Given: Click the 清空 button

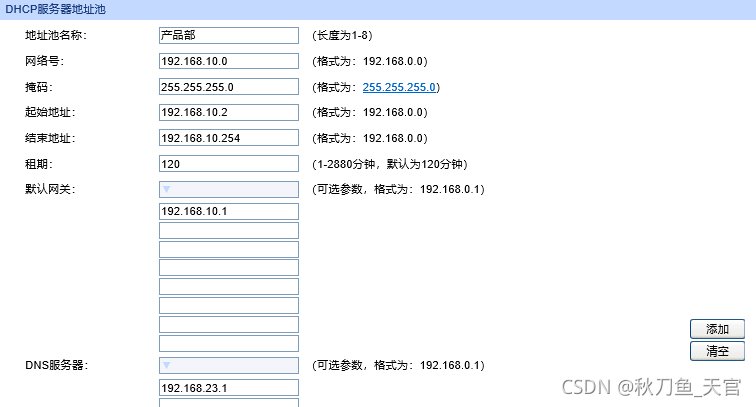Looking at the screenshot, I should pyautogui.click(x=717, y=351).
